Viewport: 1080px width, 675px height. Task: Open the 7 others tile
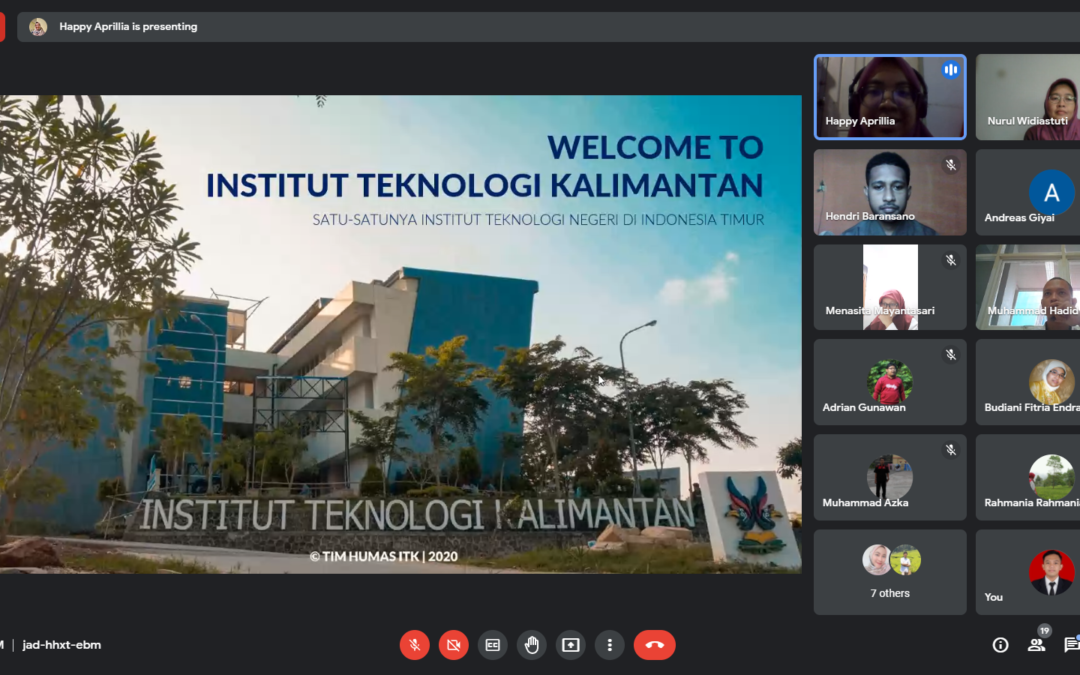pyautogui.click(x=890, y=572)
